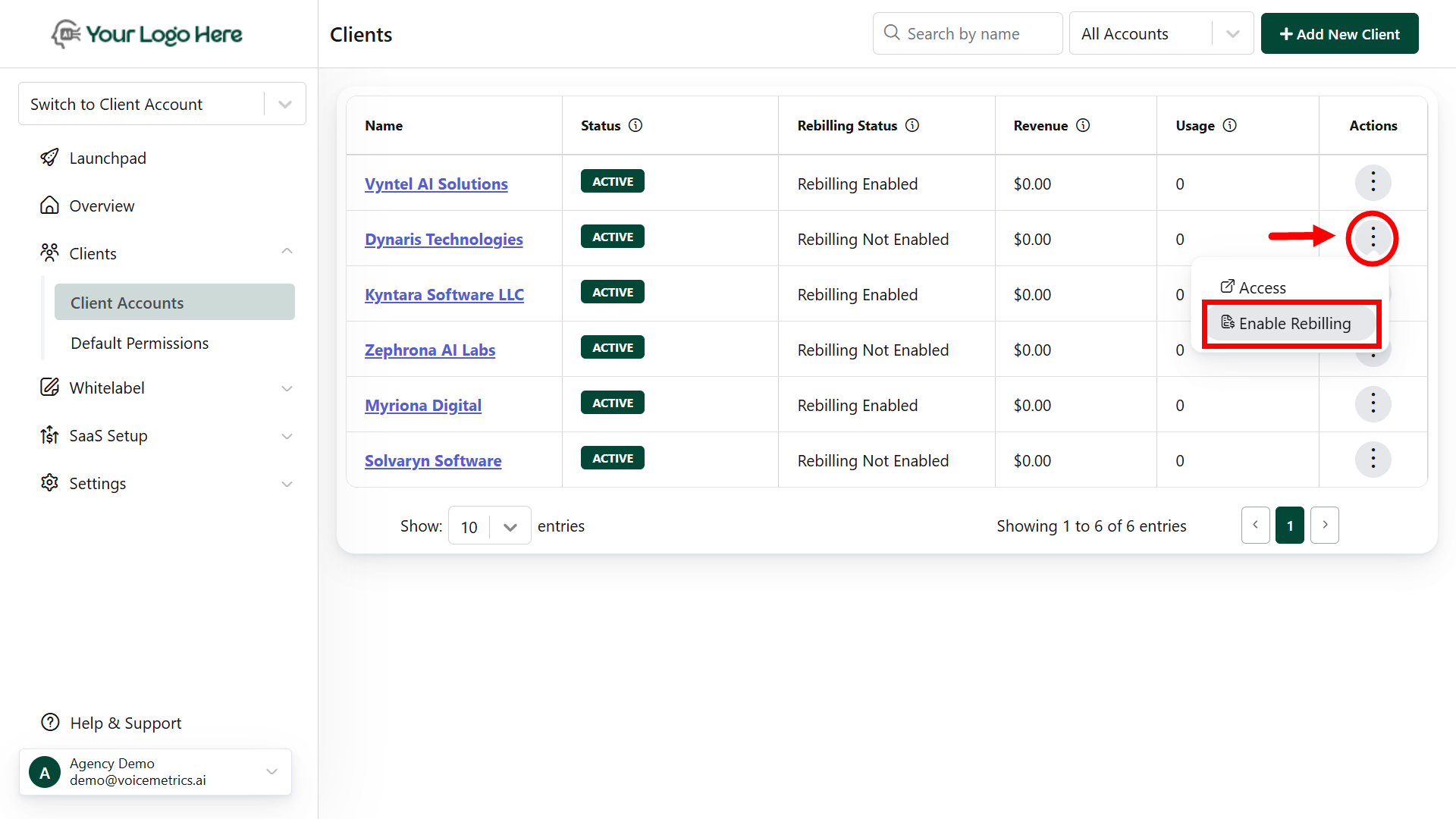The height and width of the screenshot is (819, 1456).
Task: Open actions menu for Vyntel AI Solutions
Action: (x=1373, y=182)
